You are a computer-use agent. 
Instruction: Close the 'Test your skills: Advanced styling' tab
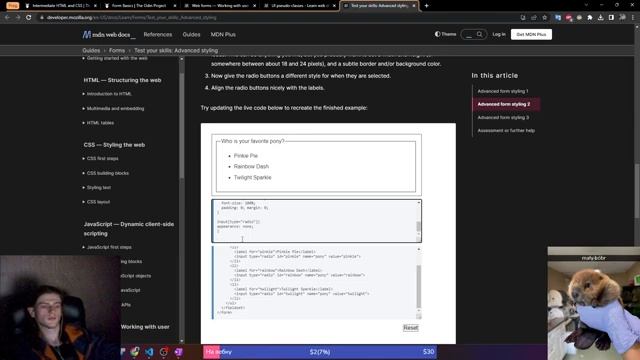pyautogui.click(x=413, y=6)
